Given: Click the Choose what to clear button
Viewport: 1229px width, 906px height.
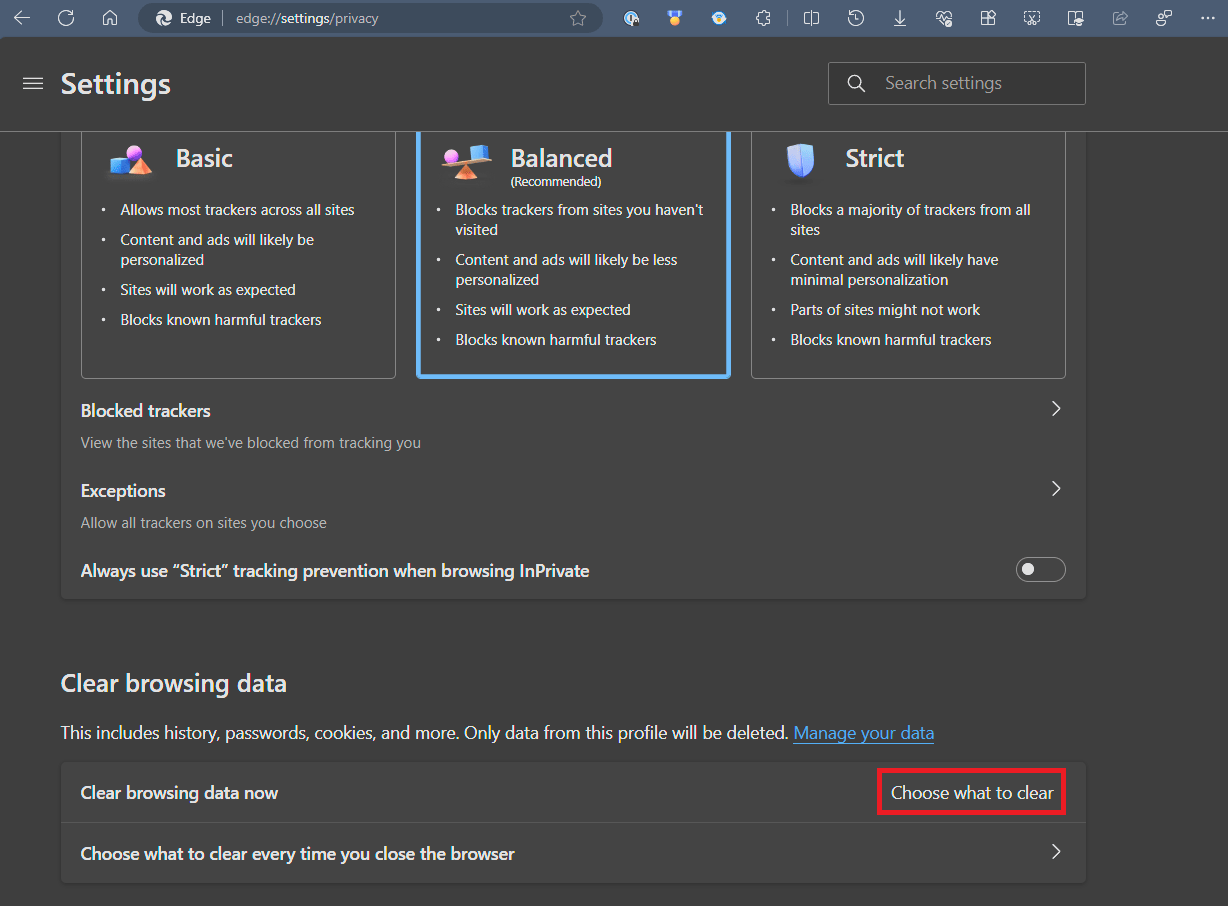Looking at the screenshot, I should click(971, 791).
